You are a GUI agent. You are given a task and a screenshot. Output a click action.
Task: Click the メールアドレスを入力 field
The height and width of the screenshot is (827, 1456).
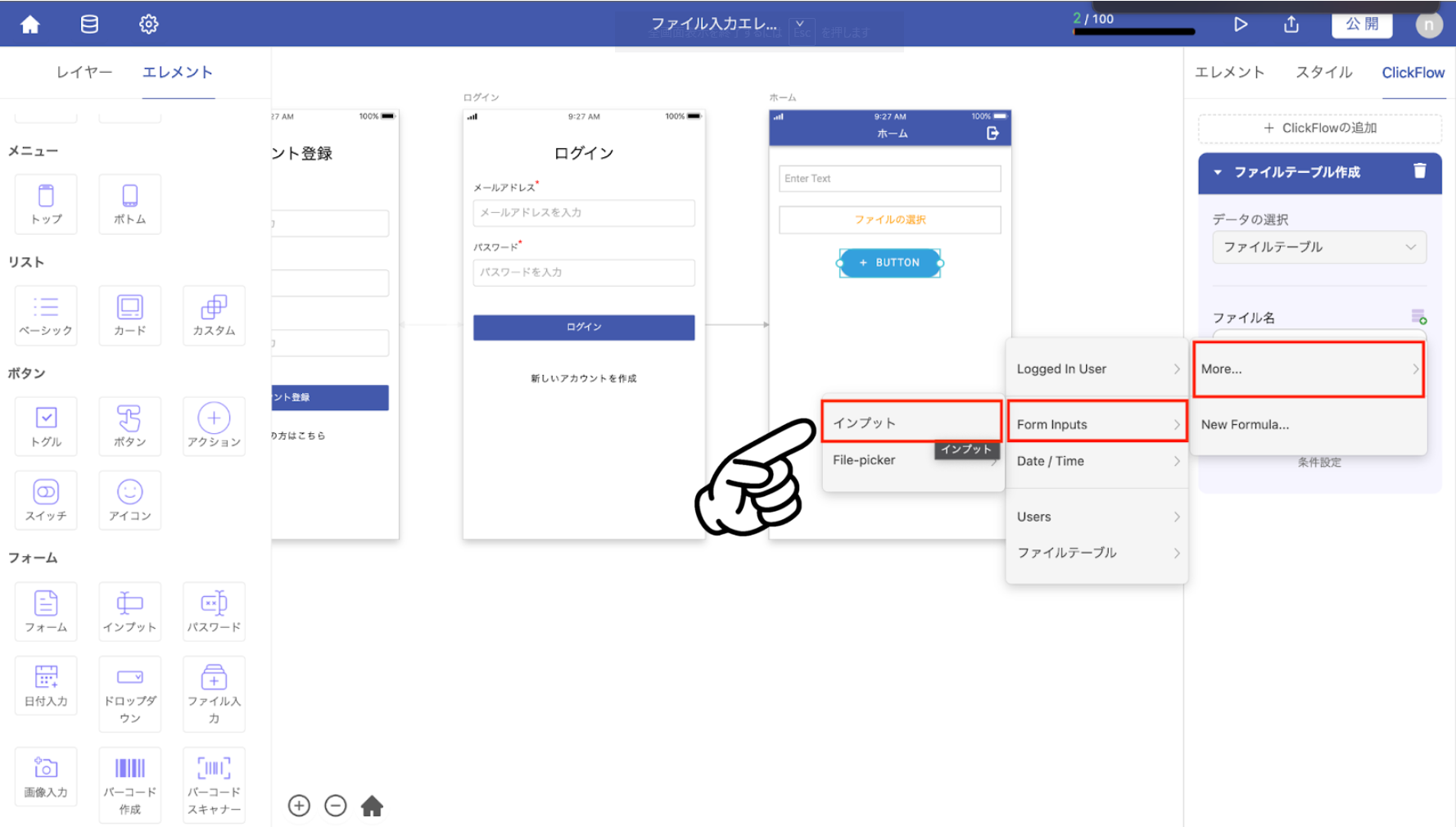tap(583, 212)
